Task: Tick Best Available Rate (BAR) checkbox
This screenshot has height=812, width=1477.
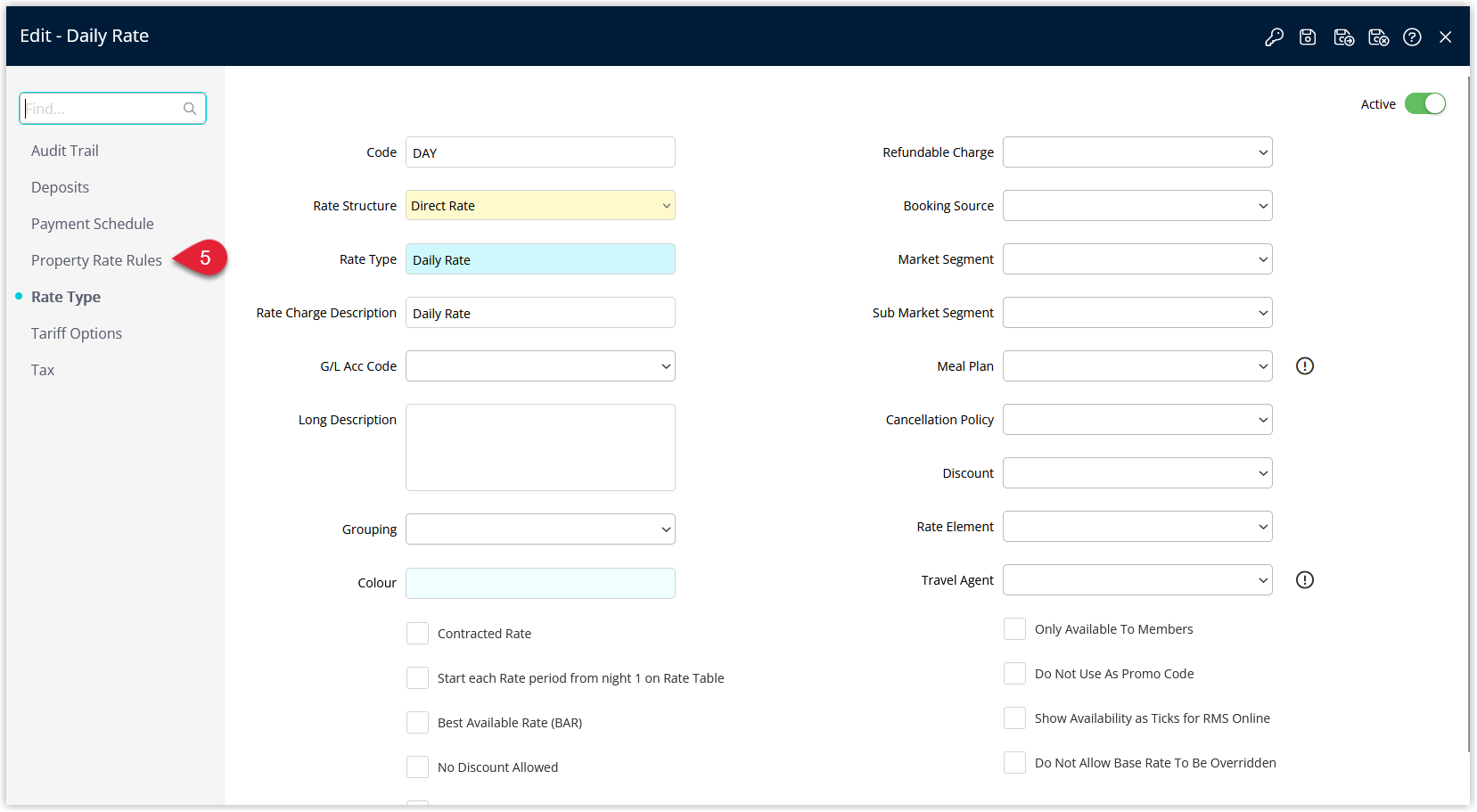Action: point(417,723)
